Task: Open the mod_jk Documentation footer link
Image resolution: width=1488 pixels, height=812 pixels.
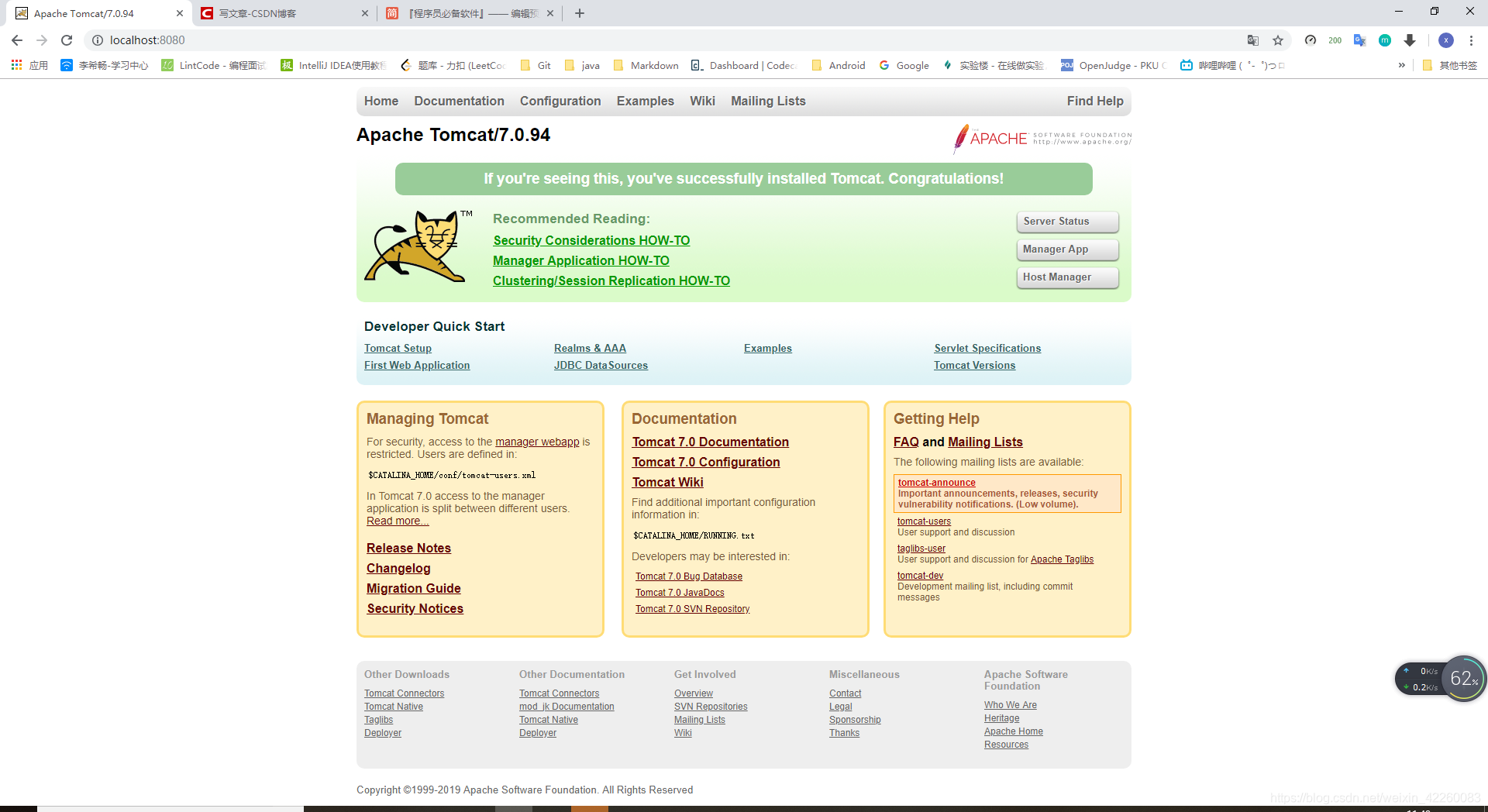Action: click(x=567, y=707)
